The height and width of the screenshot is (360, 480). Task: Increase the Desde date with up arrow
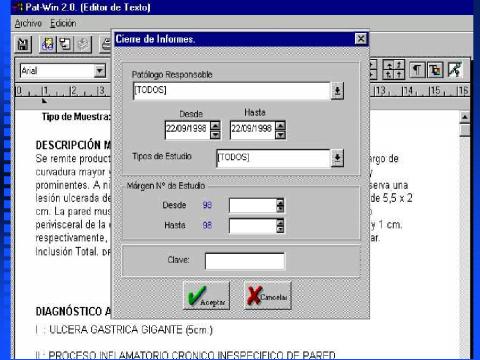click(215, 126)
